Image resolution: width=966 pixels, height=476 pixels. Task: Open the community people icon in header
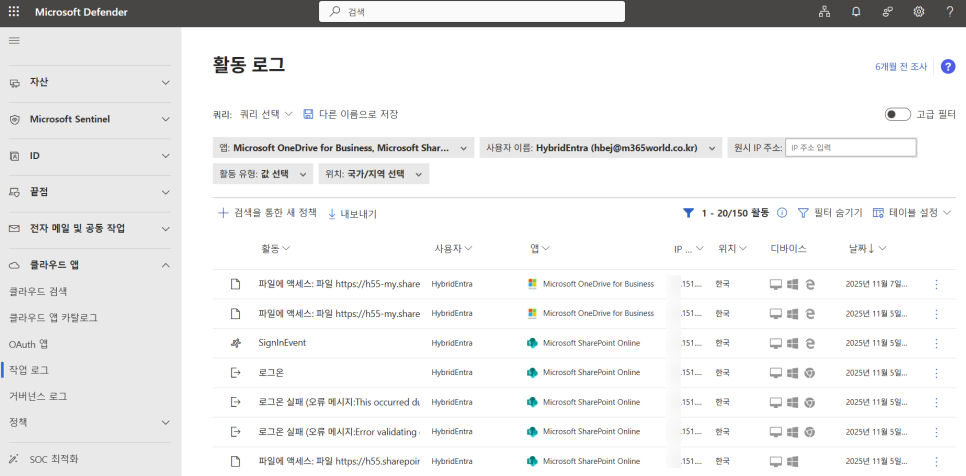pos(888,12)
